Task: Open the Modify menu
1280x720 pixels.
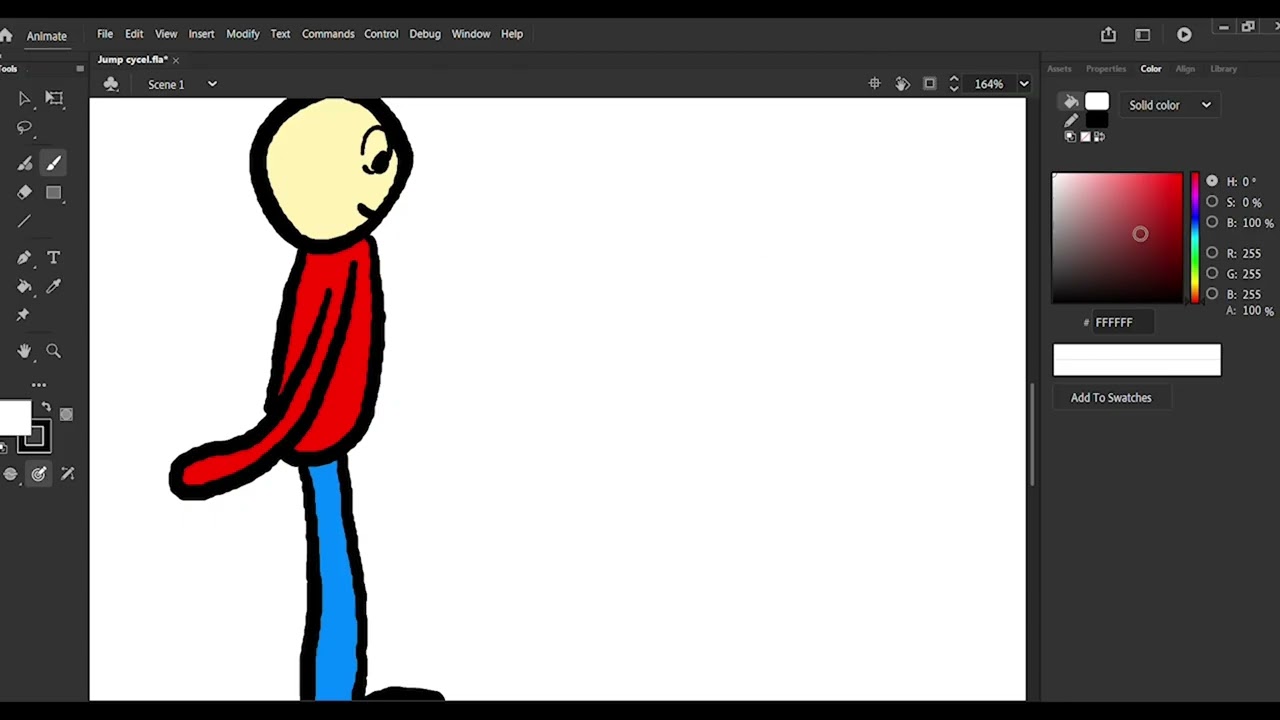Action: 243,34
